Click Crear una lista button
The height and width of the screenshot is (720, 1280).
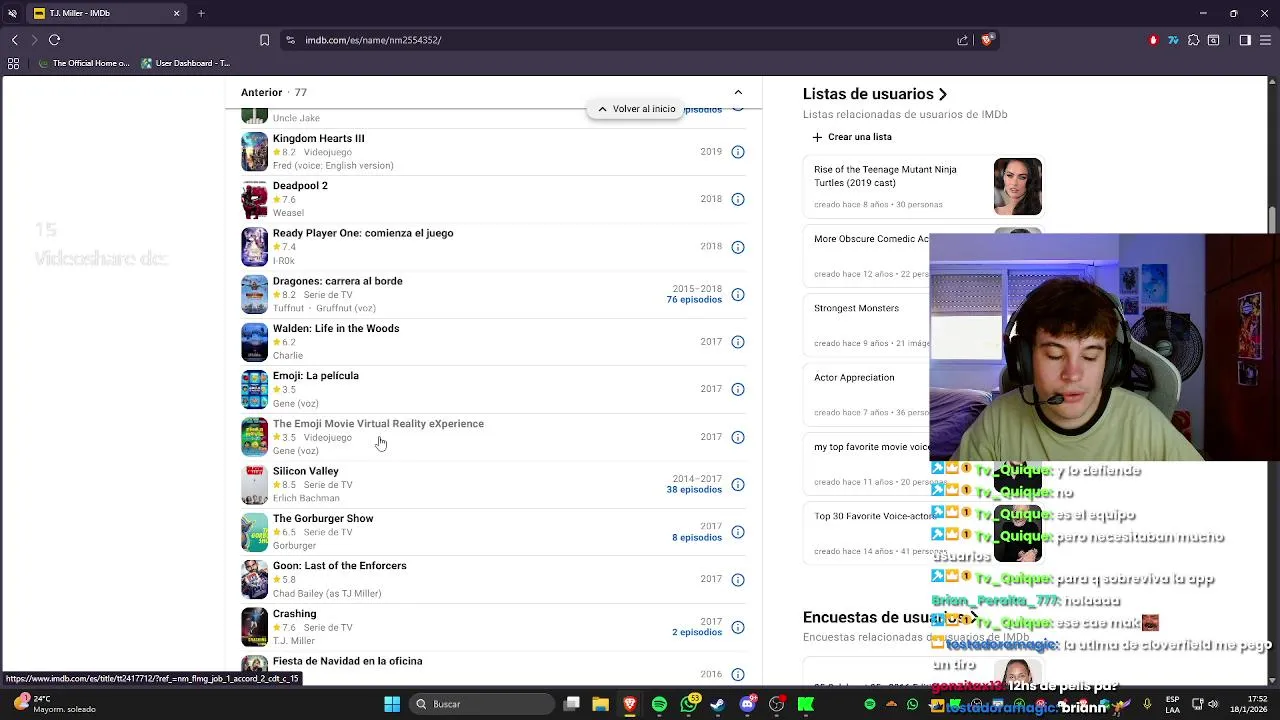(x=852, y=137)
